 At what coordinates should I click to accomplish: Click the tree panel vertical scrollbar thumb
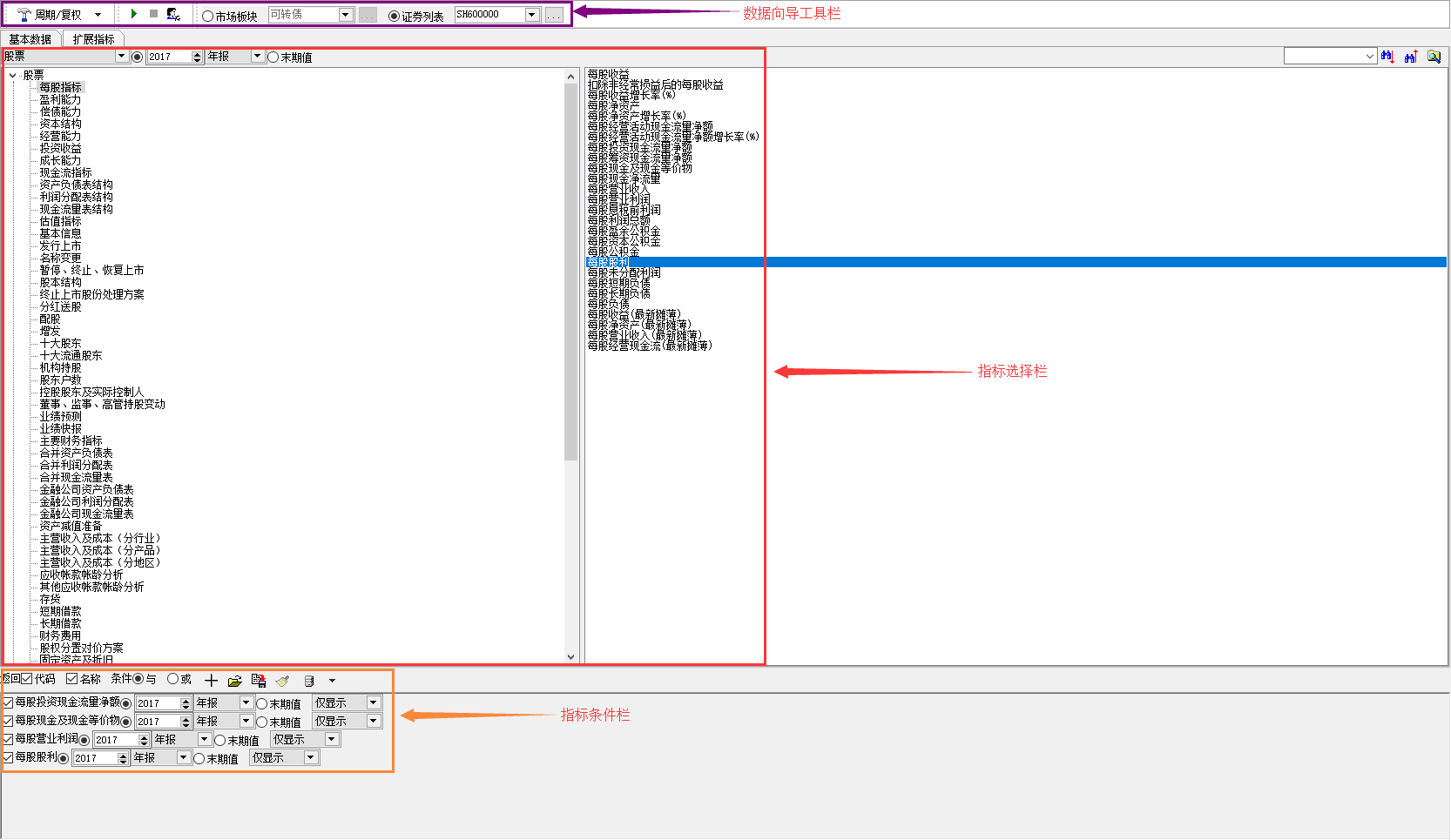571,272
